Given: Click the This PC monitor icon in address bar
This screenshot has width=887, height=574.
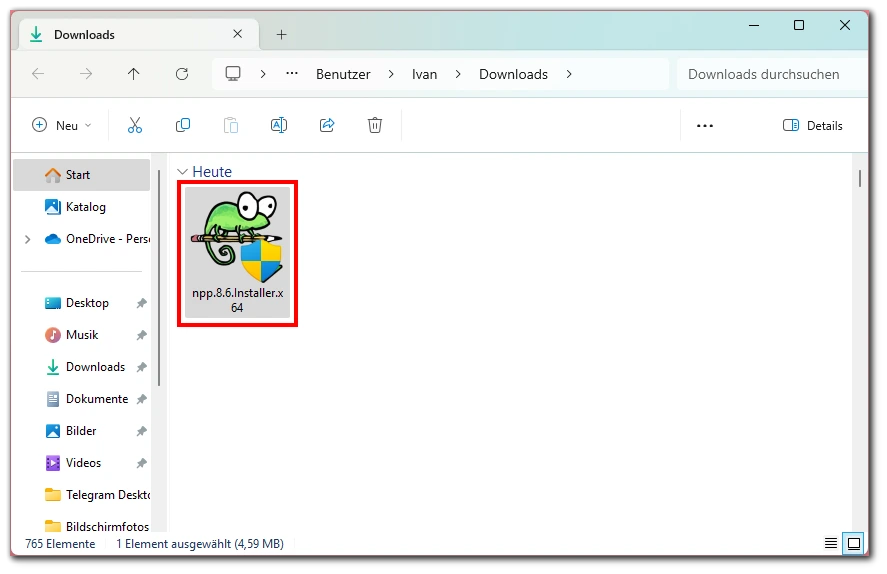Looking at the screenshot, I should (x=233, y=74).
